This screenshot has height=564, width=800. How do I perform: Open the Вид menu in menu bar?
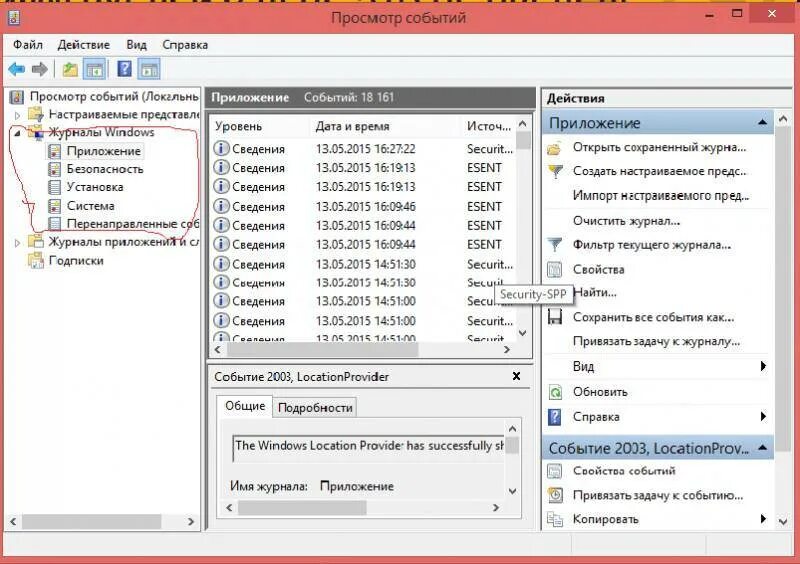click(136, 45)
